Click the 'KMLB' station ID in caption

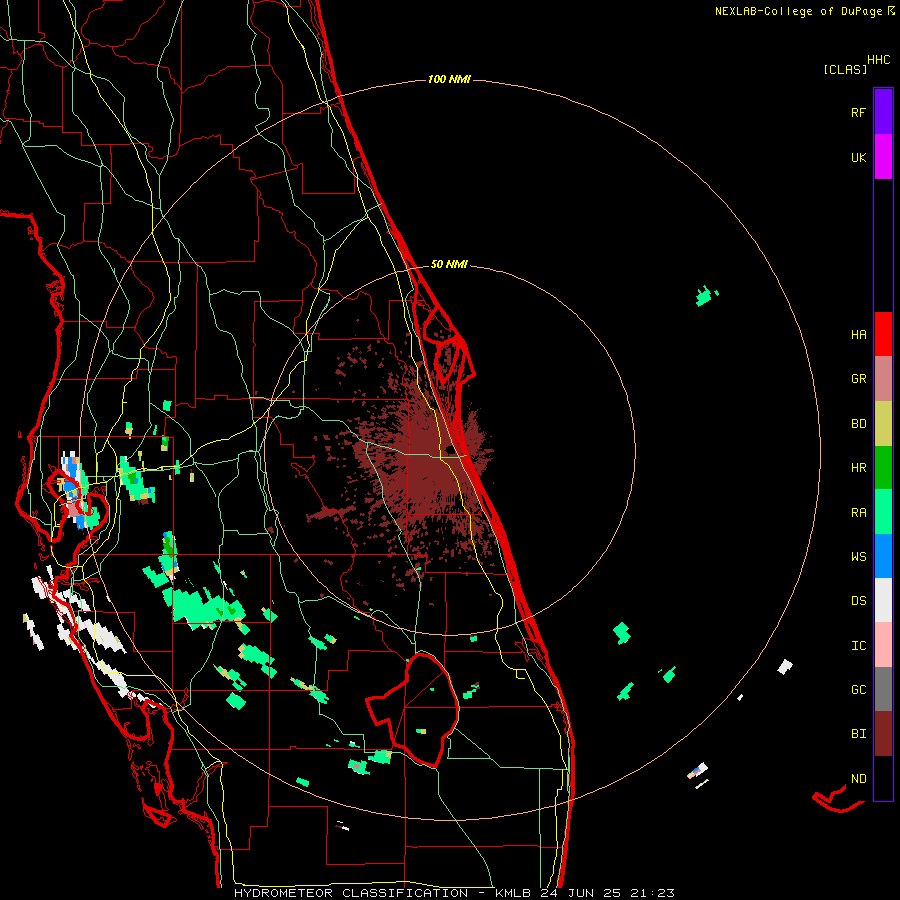pyautogui.click(x=513, y=893)
